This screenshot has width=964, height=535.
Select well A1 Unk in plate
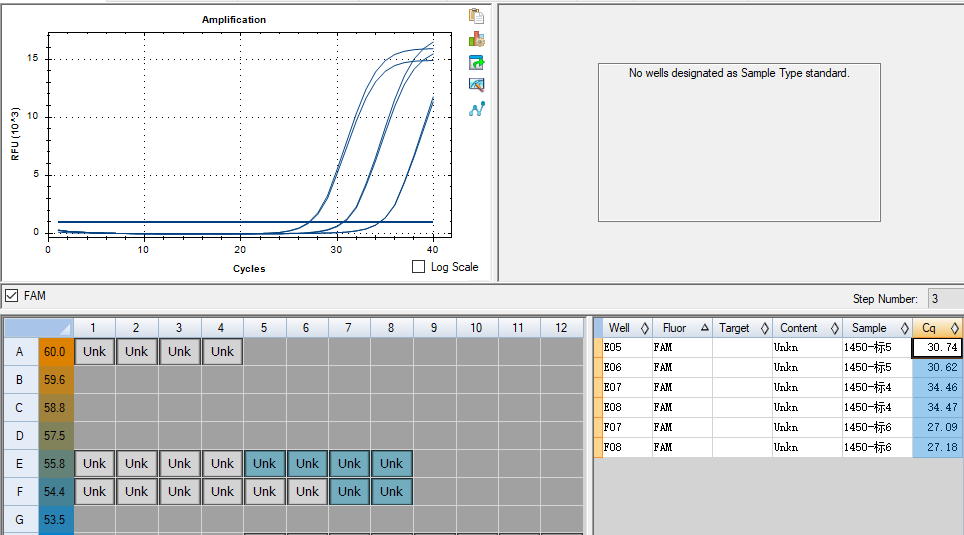(95, 352)
